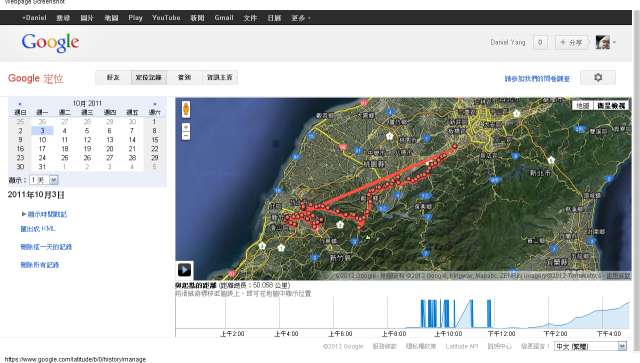Open YouTube in the top bar
The image size is (640, 363).
(166, 18)
